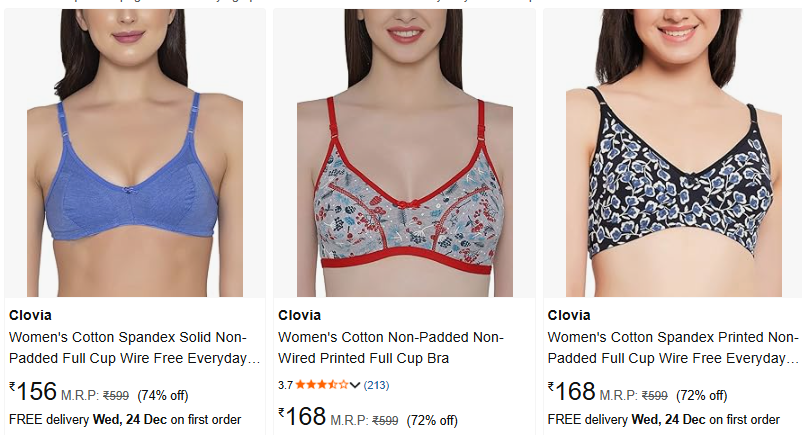Click the ₹168 price of middle product
The image size is (802, 435).
(302, 417)
